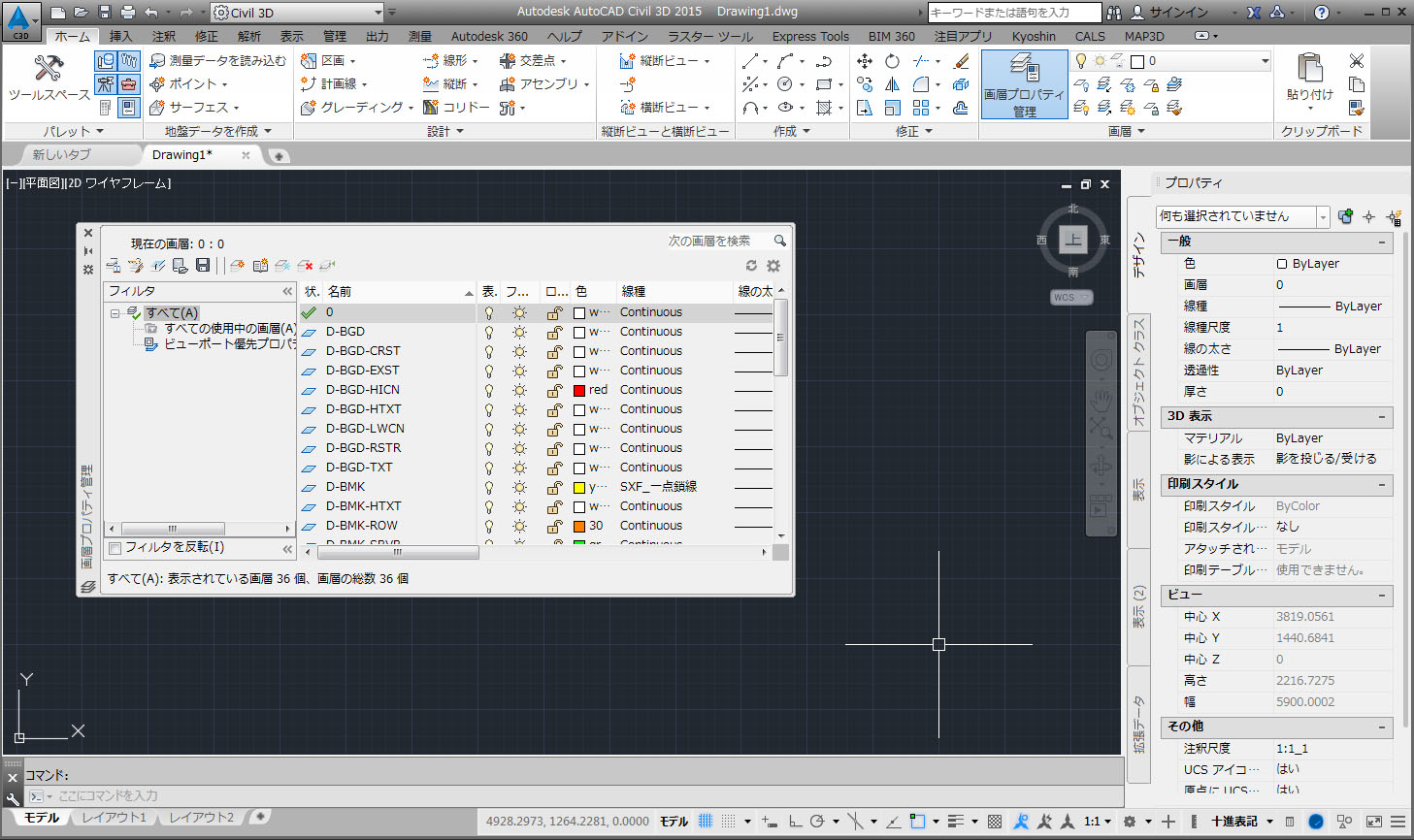Click the Layer Properties Manager ribbon button
The height and width of the screenshot is (840, 1414).
click(x=1024, y=85)
